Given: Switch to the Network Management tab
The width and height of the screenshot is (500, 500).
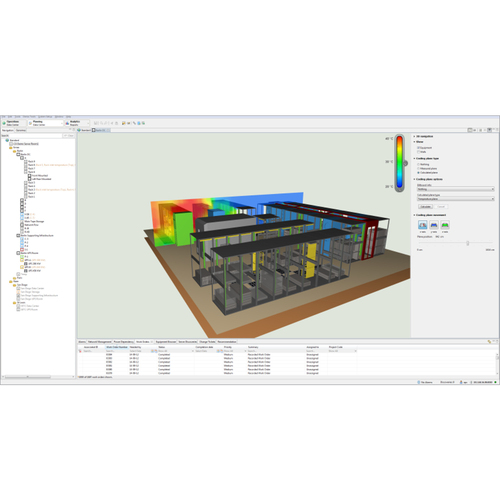Looking at the screenshot, I should [x=99, y=342].
